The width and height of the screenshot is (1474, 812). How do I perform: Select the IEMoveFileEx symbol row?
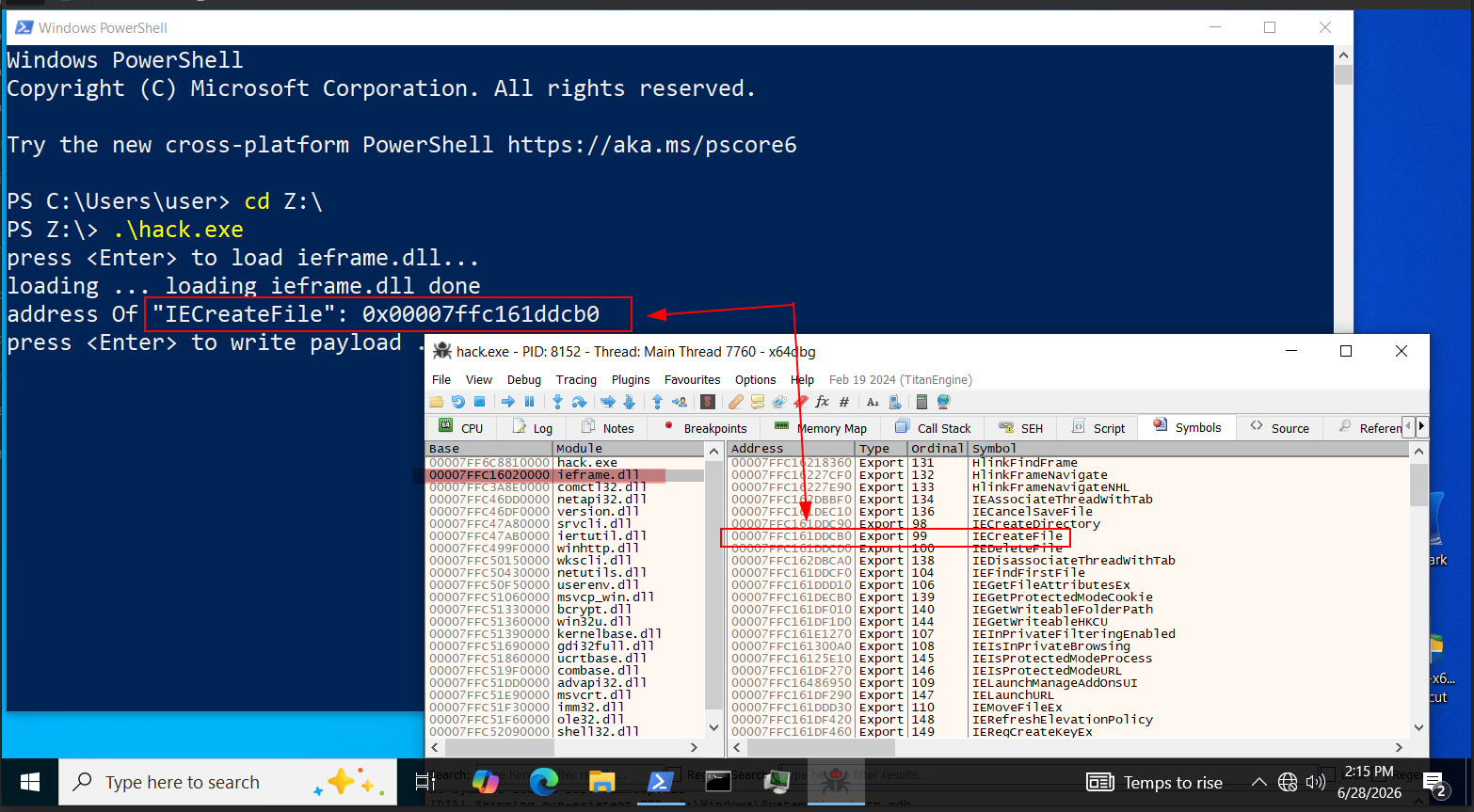1069,708
